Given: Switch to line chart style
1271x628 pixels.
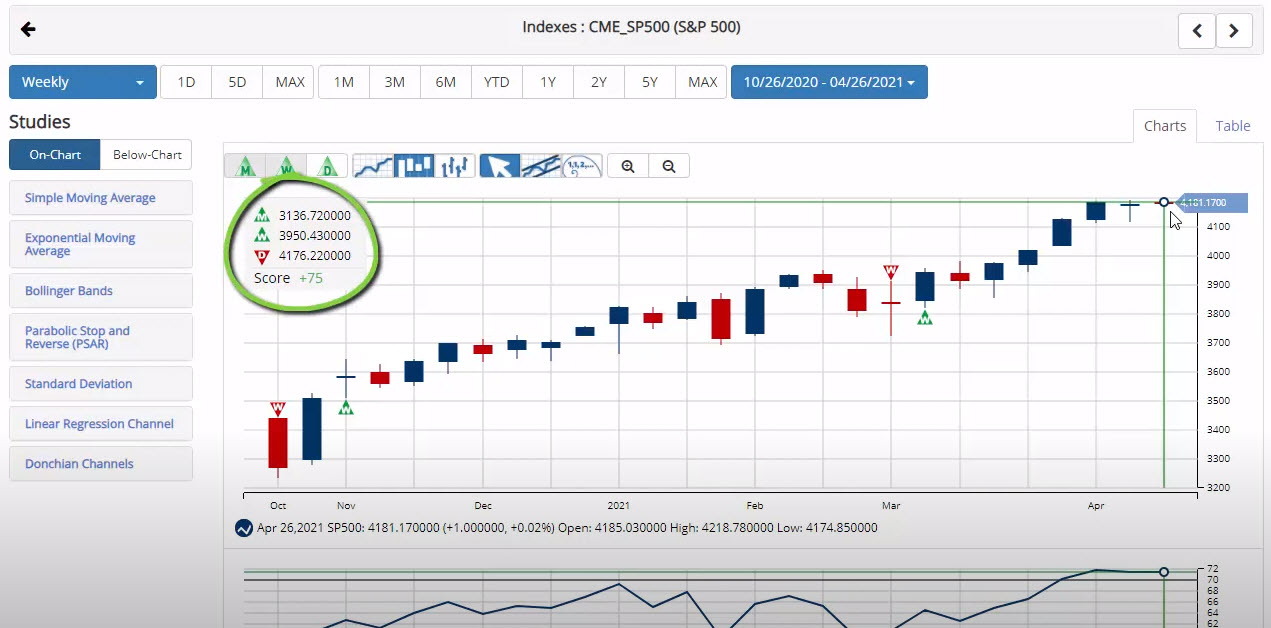Looking at the screenshot, I should click(x=373, y=166).
